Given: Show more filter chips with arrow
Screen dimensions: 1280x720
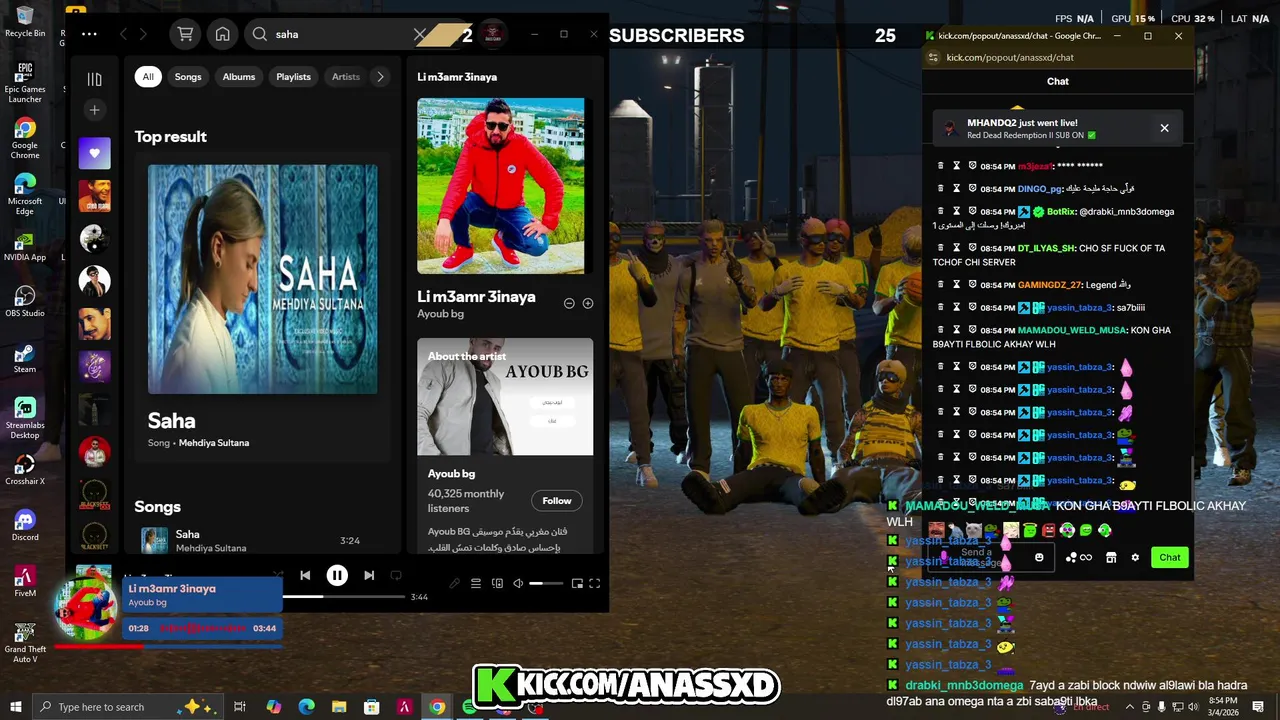Looking at the screenshot, I should (x=380, y=77).
